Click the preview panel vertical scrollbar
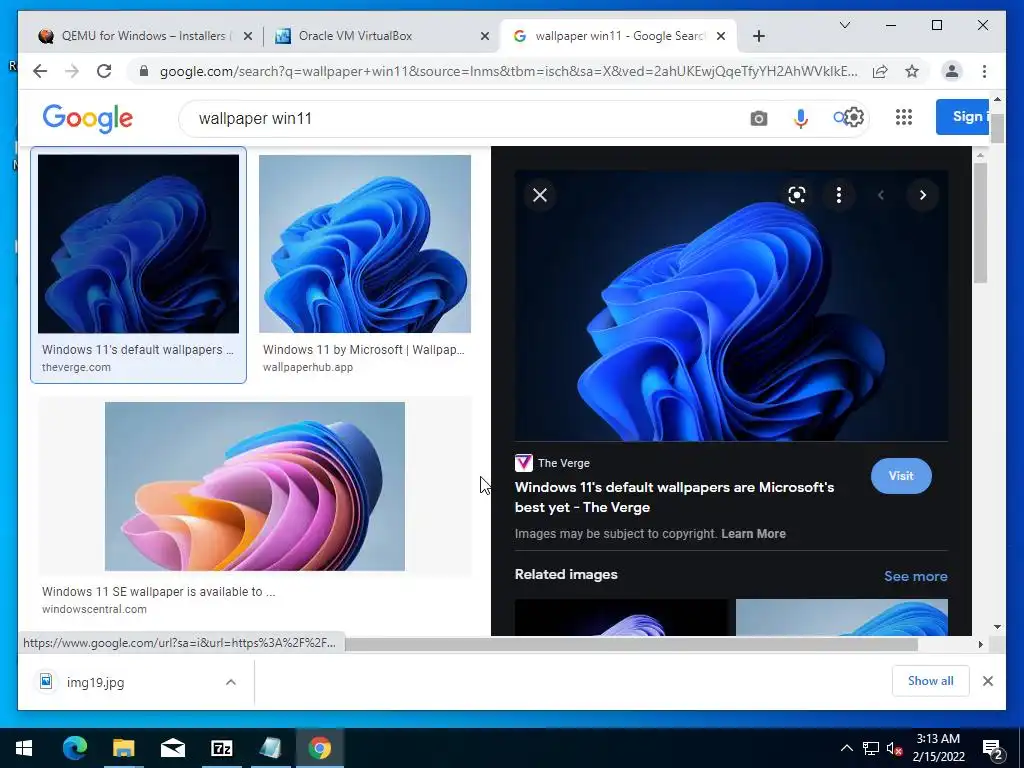The width and height of the screenshot is (1024, 768). pyautogui.click(x=980, y=222)
